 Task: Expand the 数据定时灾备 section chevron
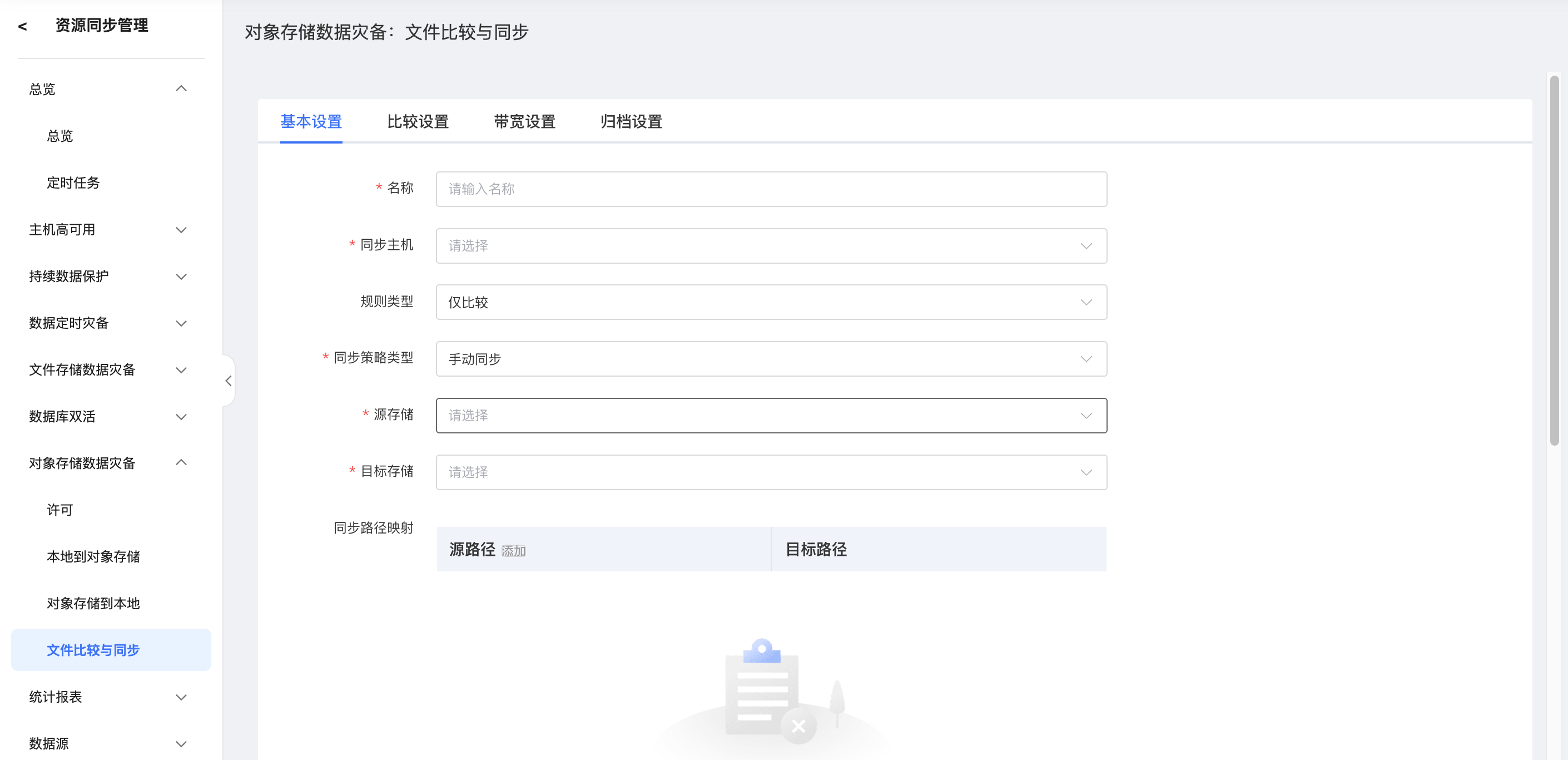click(x=181, y=323)
